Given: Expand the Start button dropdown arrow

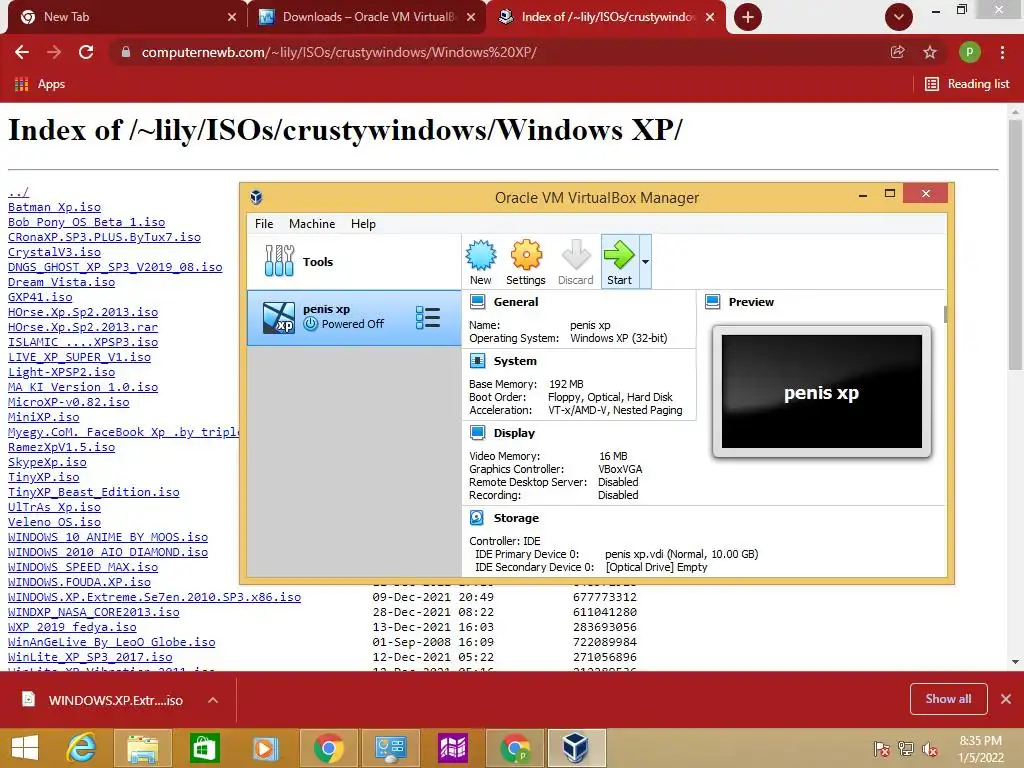Looking at the screenshot, I should click(x=645, y=262).
